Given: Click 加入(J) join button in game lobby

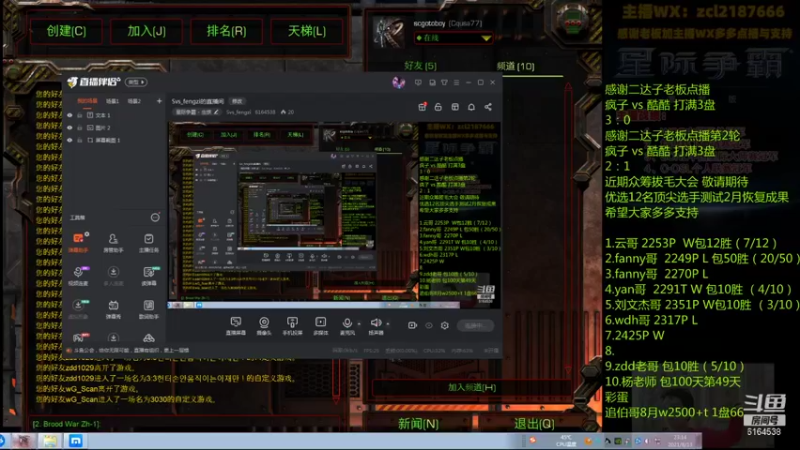Looking at the screenshot, I should click(146, 31).
